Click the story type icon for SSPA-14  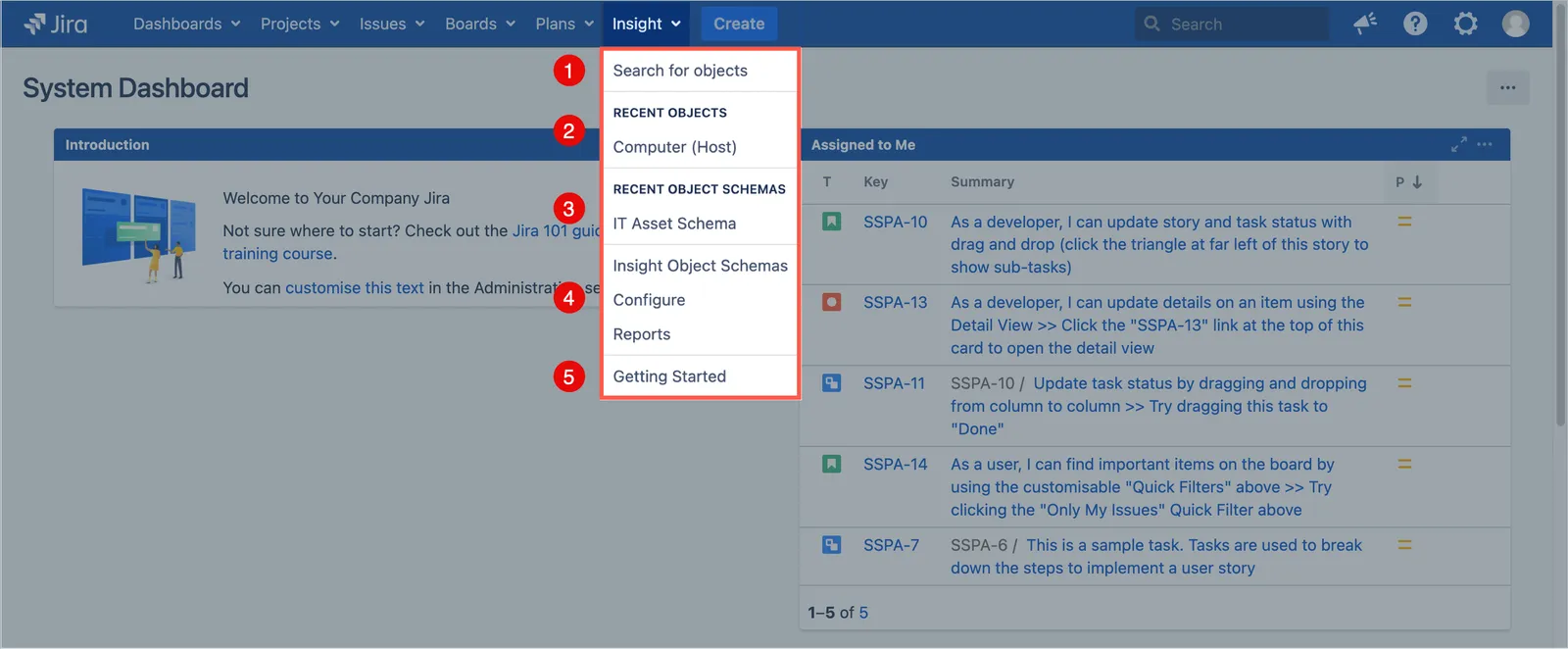tap(831, 464)
